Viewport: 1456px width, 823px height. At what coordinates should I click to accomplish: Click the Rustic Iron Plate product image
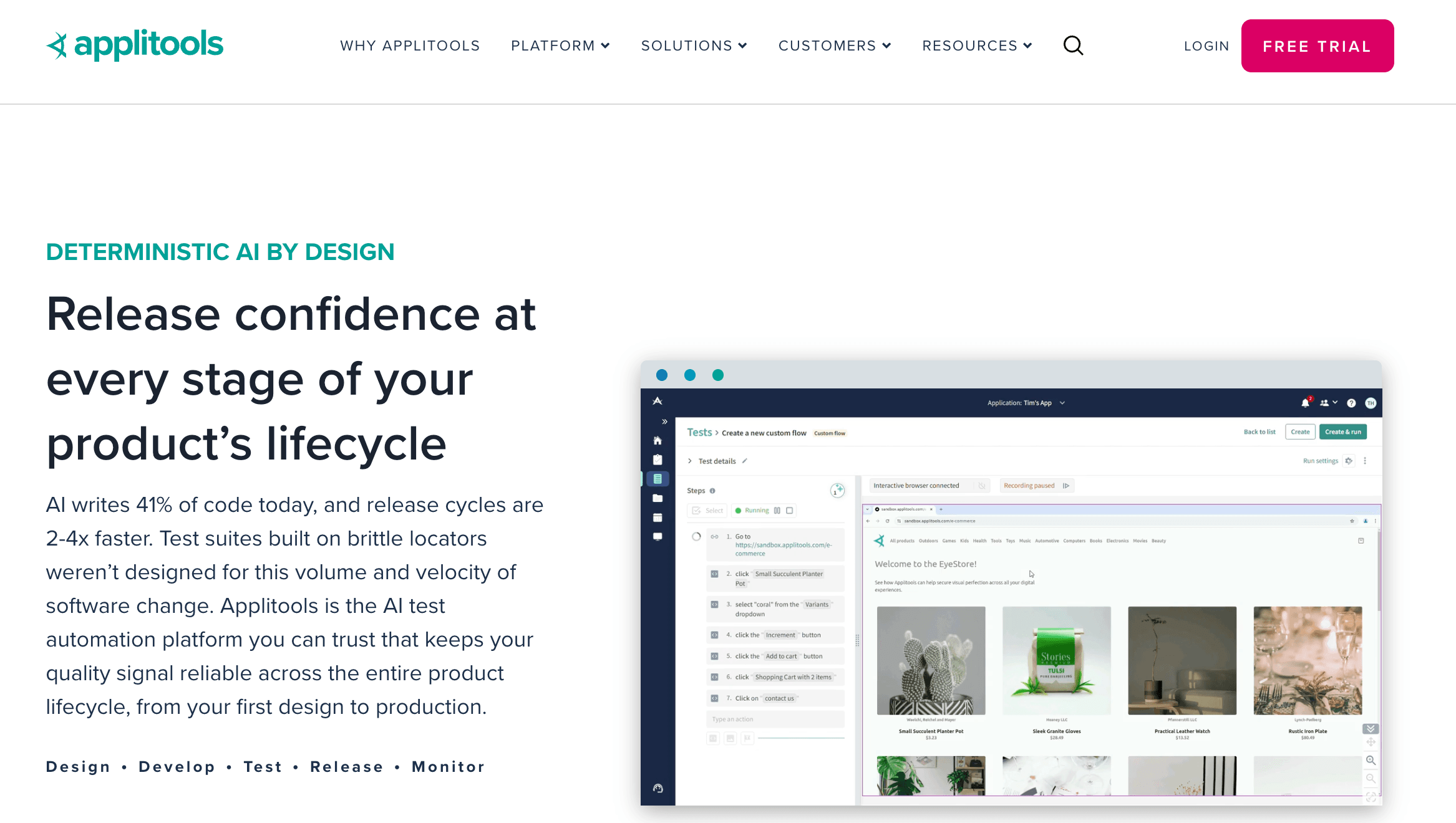(x=1308, y=661)
